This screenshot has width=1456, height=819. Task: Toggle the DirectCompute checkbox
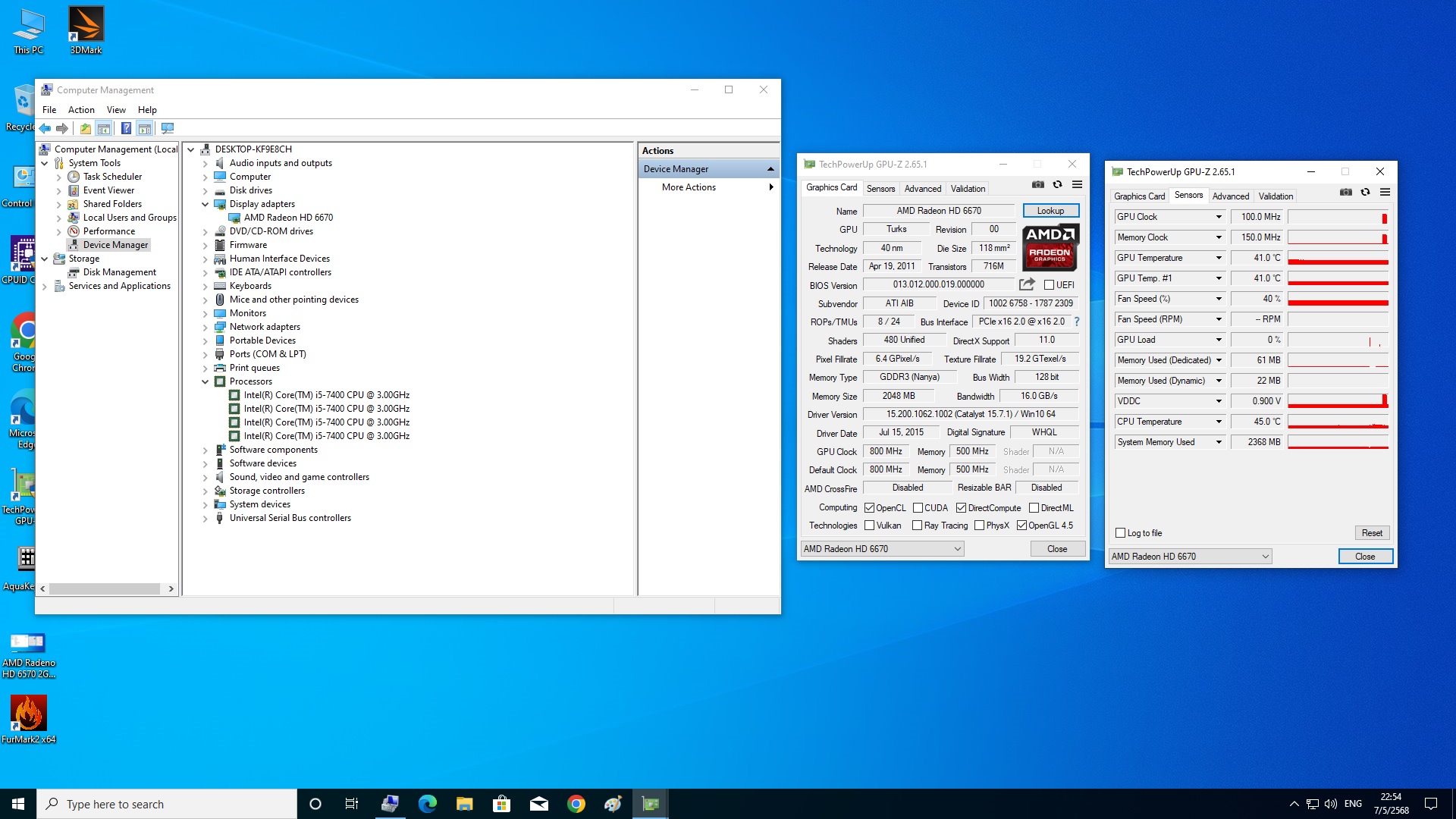tap(961, 508)
